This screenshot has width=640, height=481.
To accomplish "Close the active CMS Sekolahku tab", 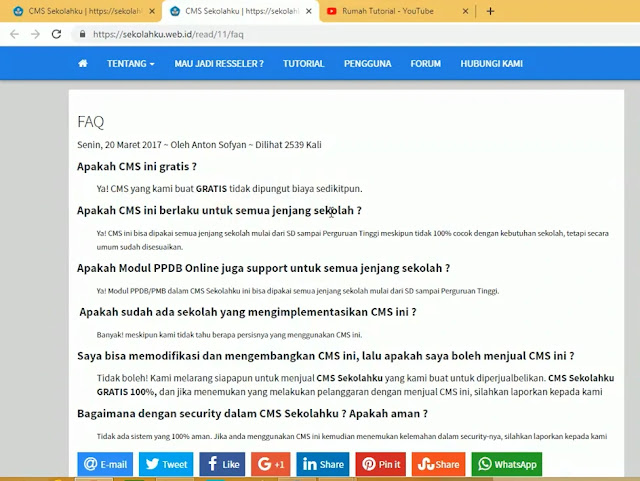I will [x=309, y=11].
